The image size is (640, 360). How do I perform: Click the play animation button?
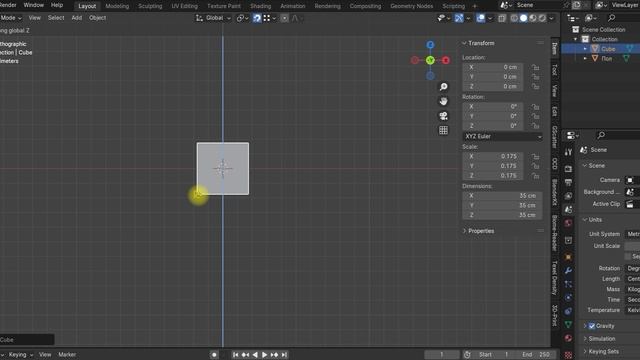(264, 355)
